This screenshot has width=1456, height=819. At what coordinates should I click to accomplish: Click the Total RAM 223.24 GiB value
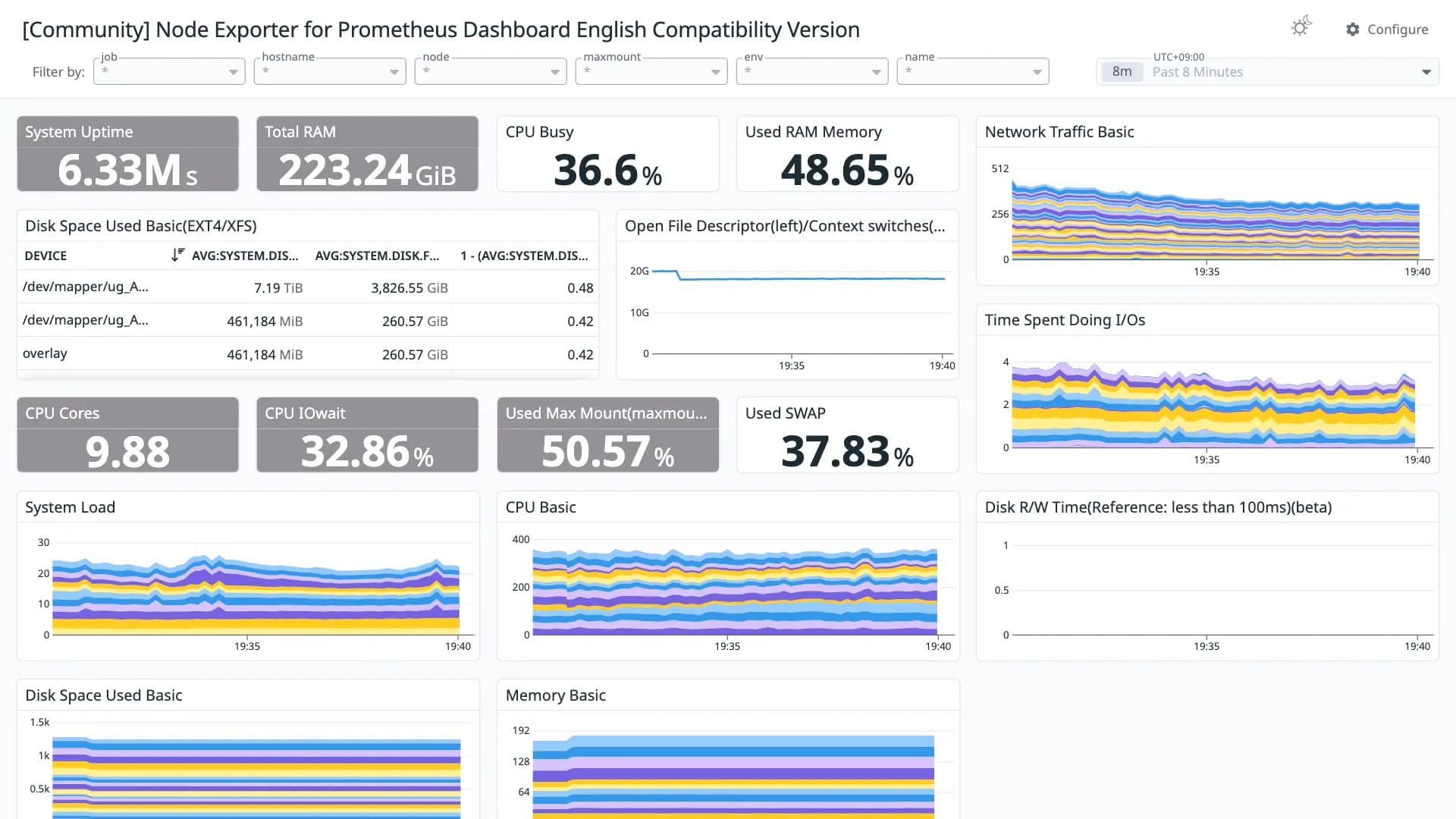pyautogui.click(x=367, y=170)
